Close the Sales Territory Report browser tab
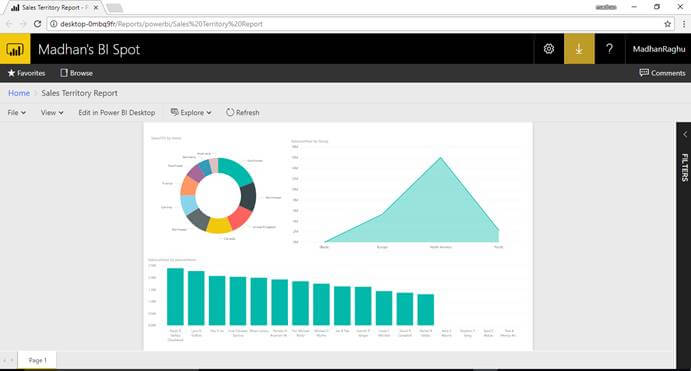The height and width of the screenshot is (371, 691). (96, 7)
